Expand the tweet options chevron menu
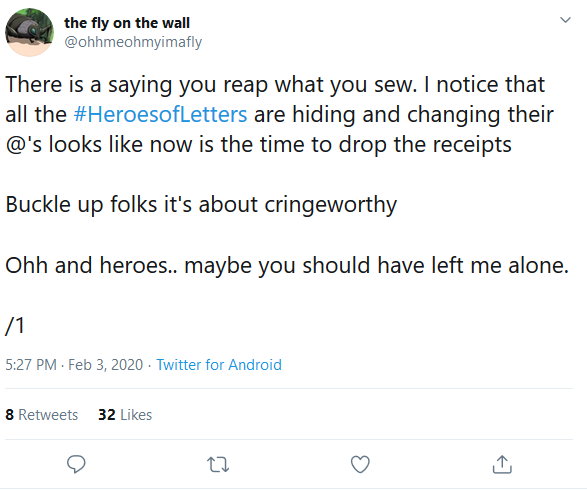 tap(565, 20)
